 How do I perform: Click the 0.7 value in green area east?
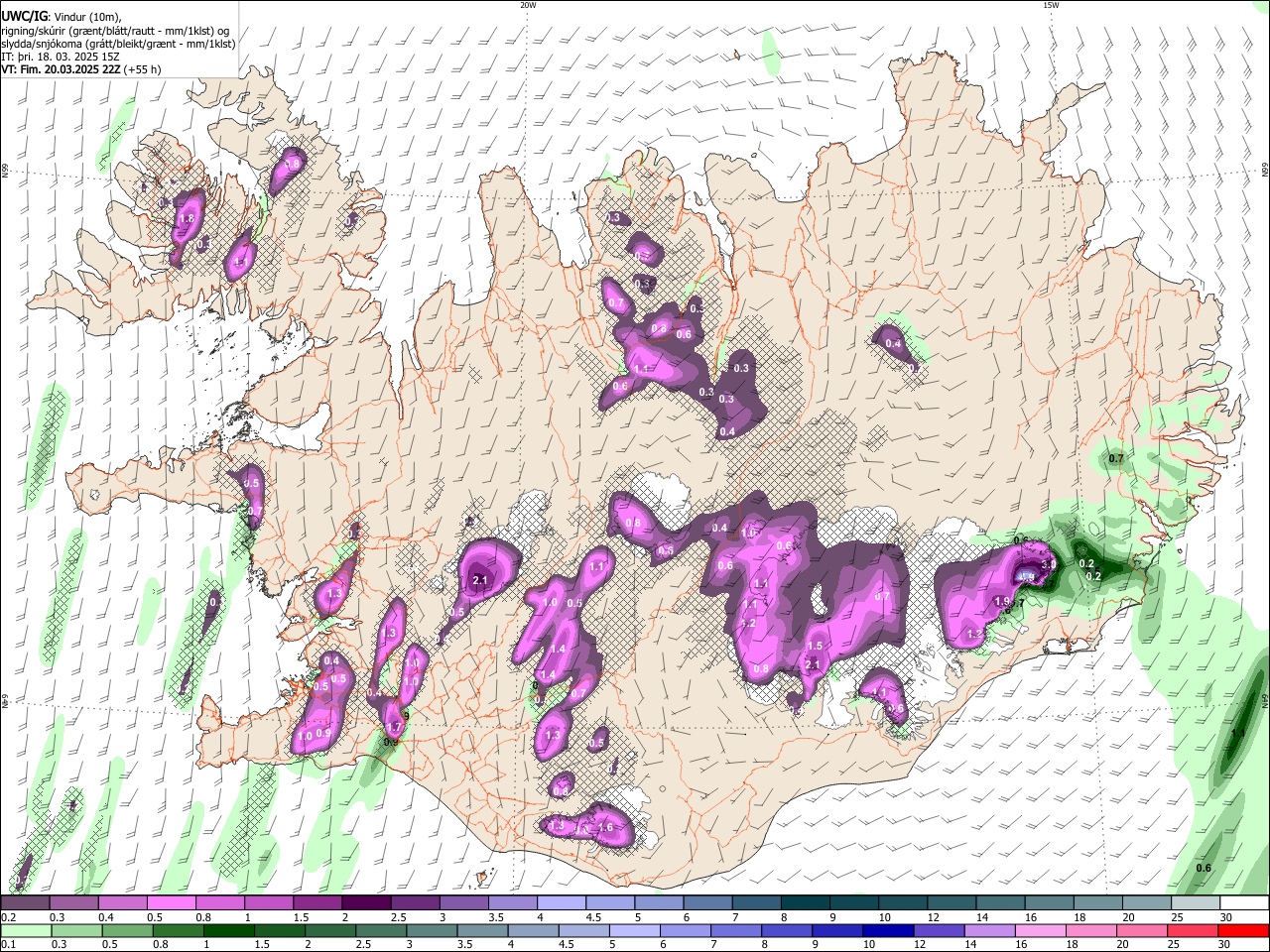point(1116,458)
